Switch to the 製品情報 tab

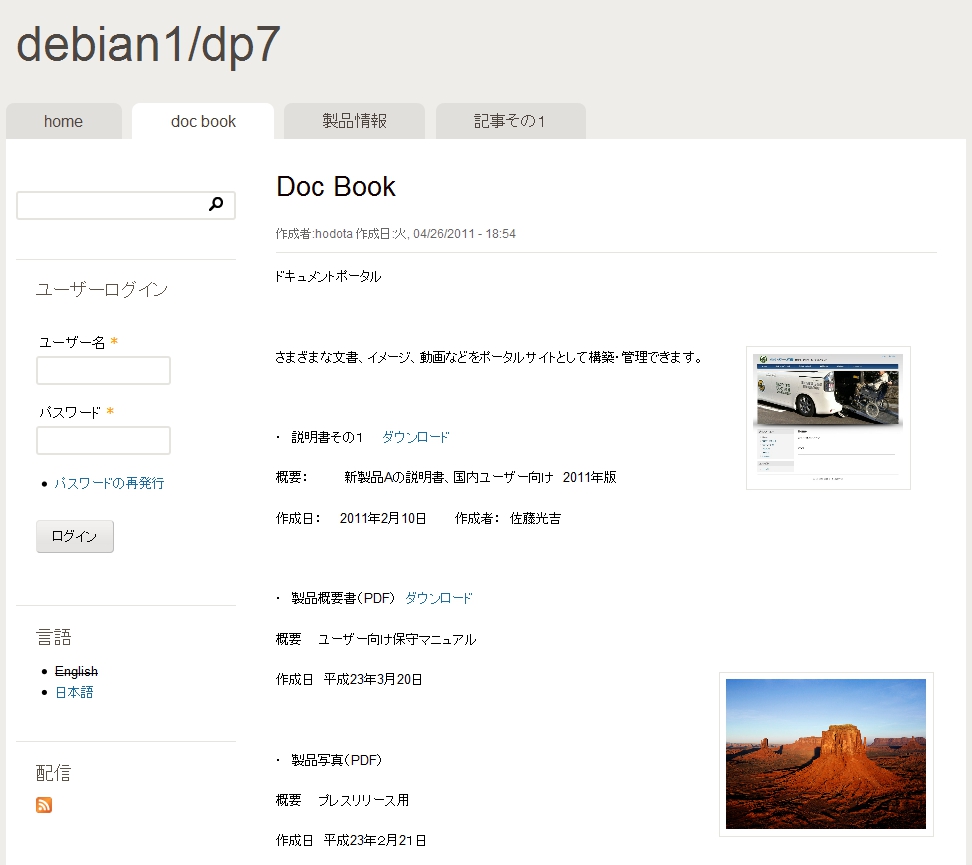[355, 121]
